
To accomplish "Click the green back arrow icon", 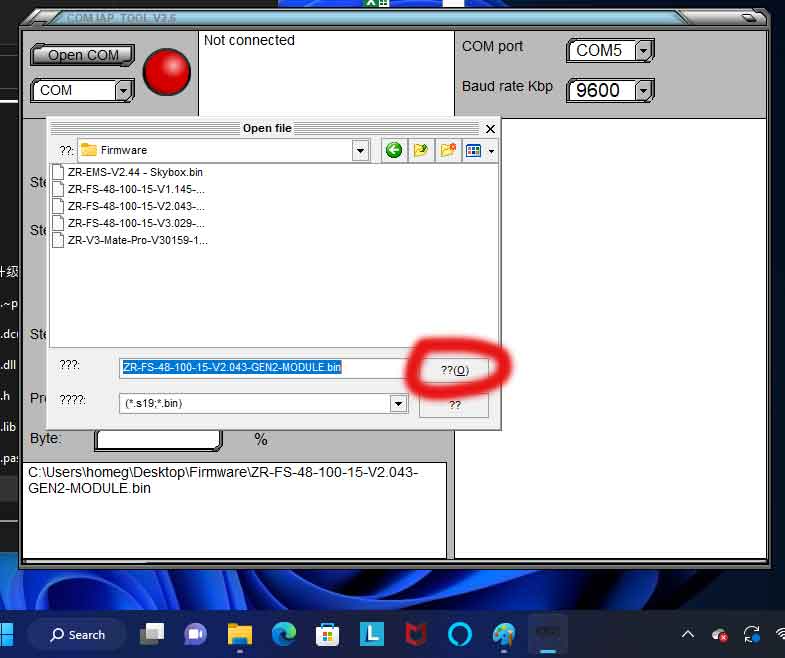I will (394, 150).
